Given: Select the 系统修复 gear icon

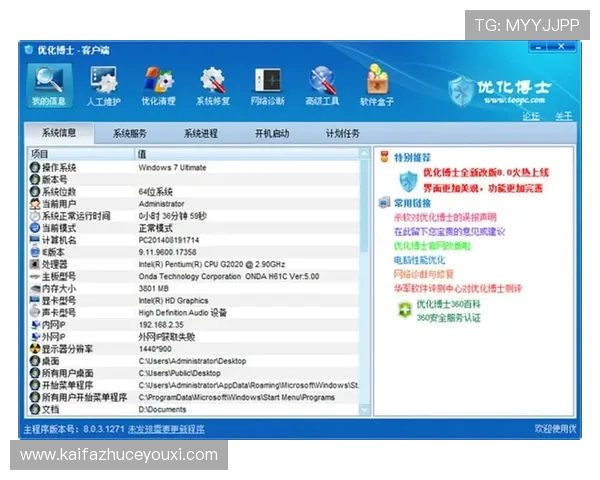Looking at the screenshot, I should [x=213, y=84].
